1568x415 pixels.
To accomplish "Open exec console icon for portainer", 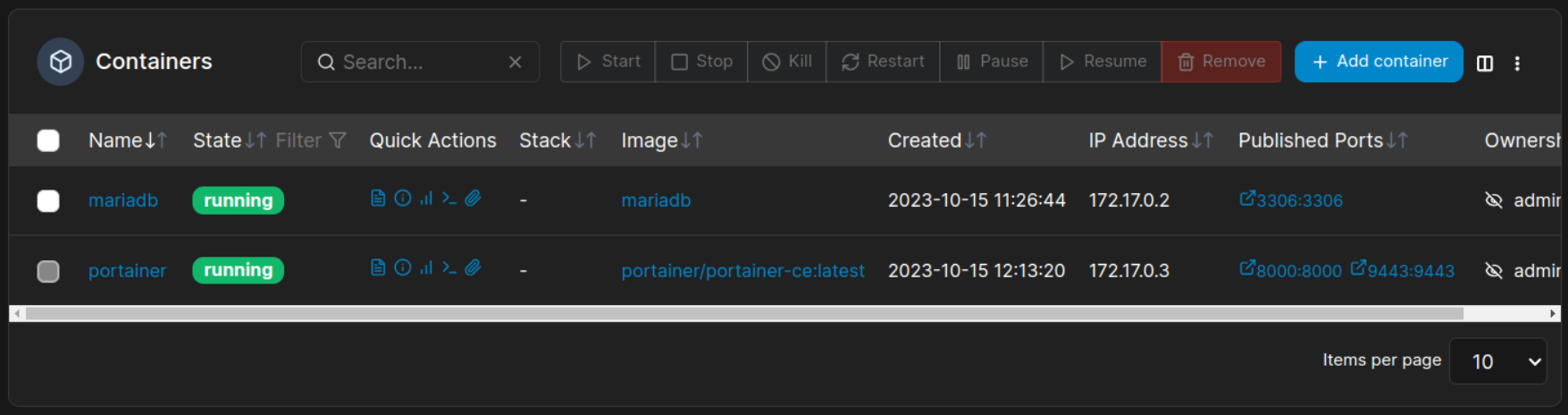I will point(449,267).
